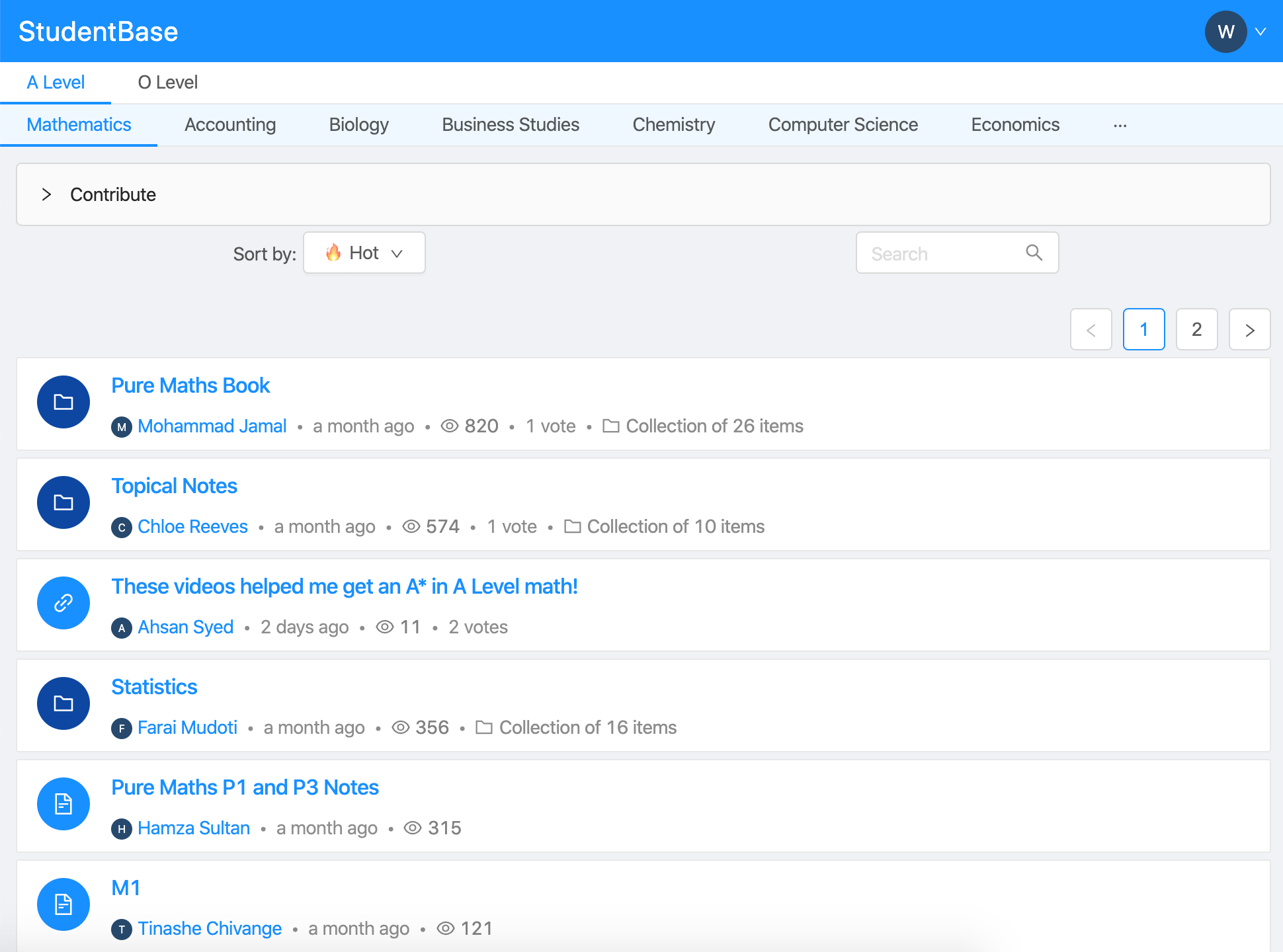Click the Pure Maths Book folder icon
The width and height of the screenshot is (1283, 952).
[63, 402]
